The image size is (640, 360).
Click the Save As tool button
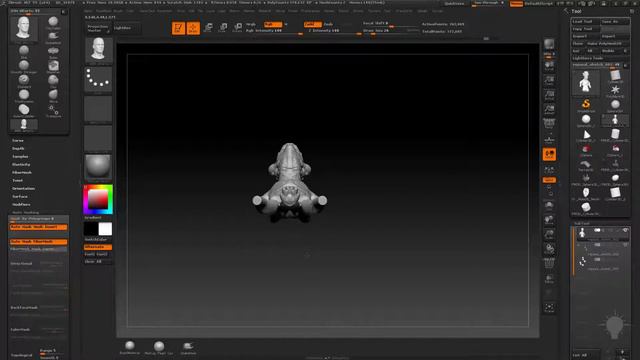click(615, 22)
